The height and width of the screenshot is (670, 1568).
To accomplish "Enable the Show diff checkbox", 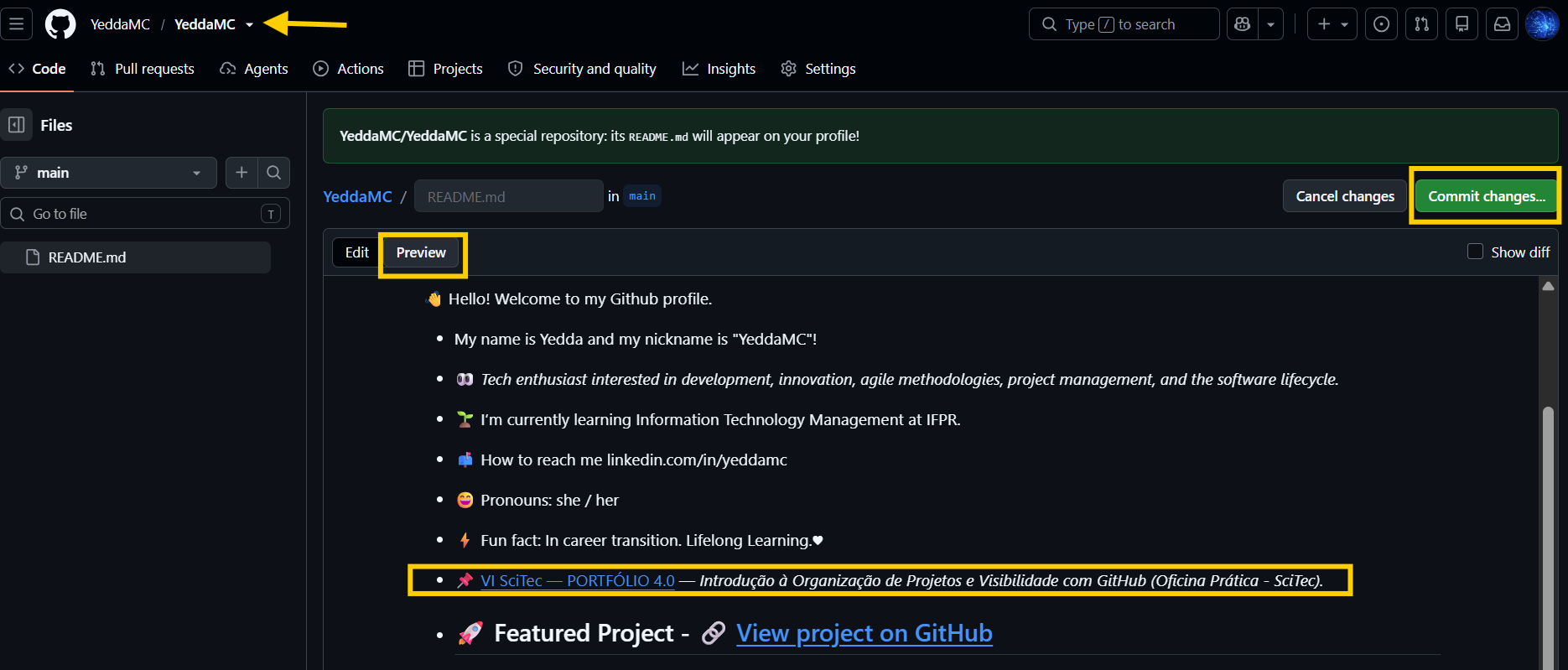I will point(1475,252).
